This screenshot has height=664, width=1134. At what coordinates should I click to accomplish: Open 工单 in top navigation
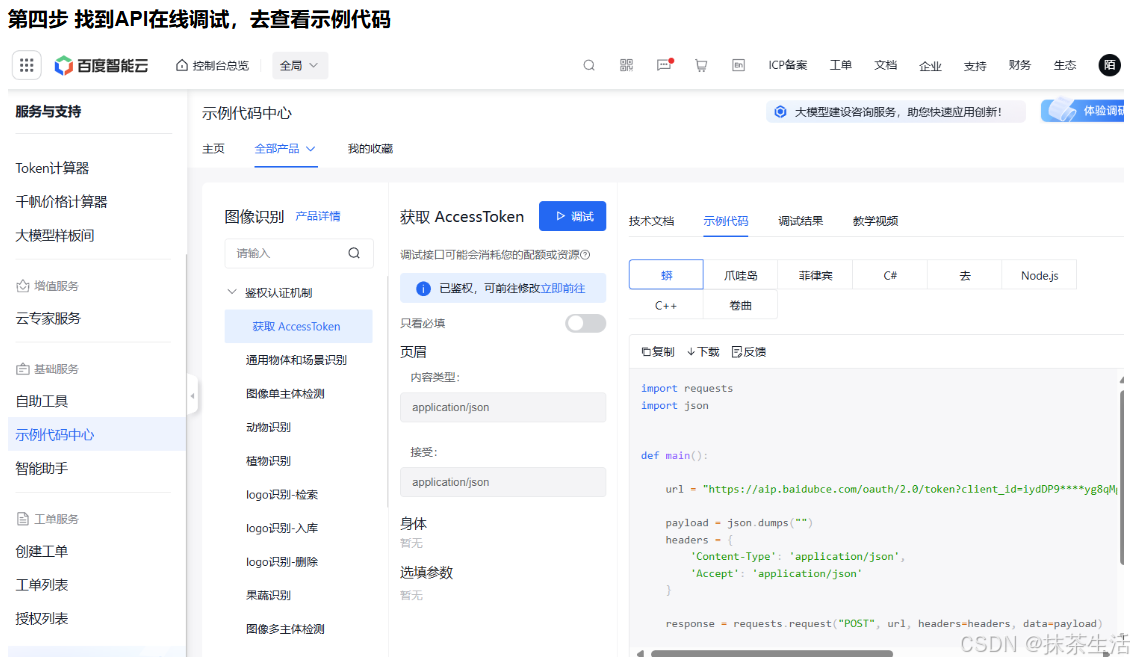840,65
